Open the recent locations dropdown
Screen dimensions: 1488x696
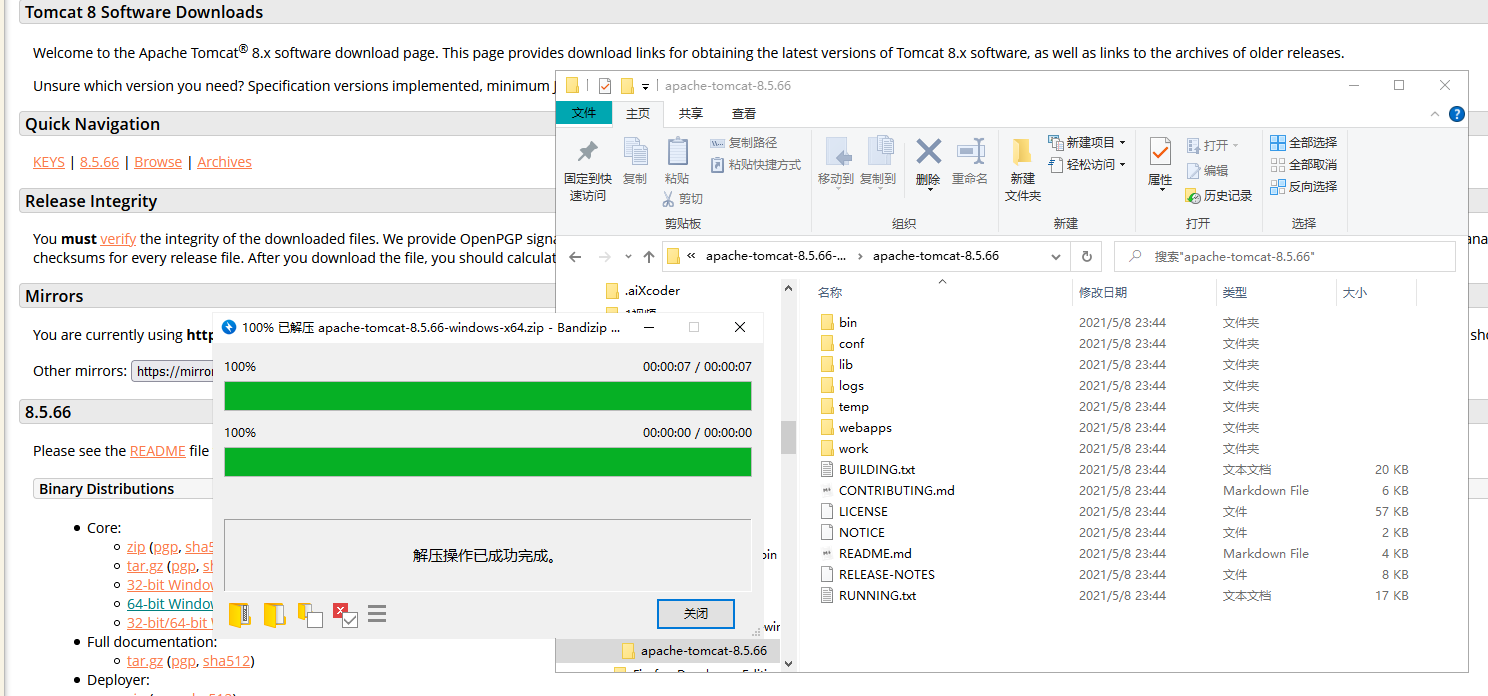(628, 257)
